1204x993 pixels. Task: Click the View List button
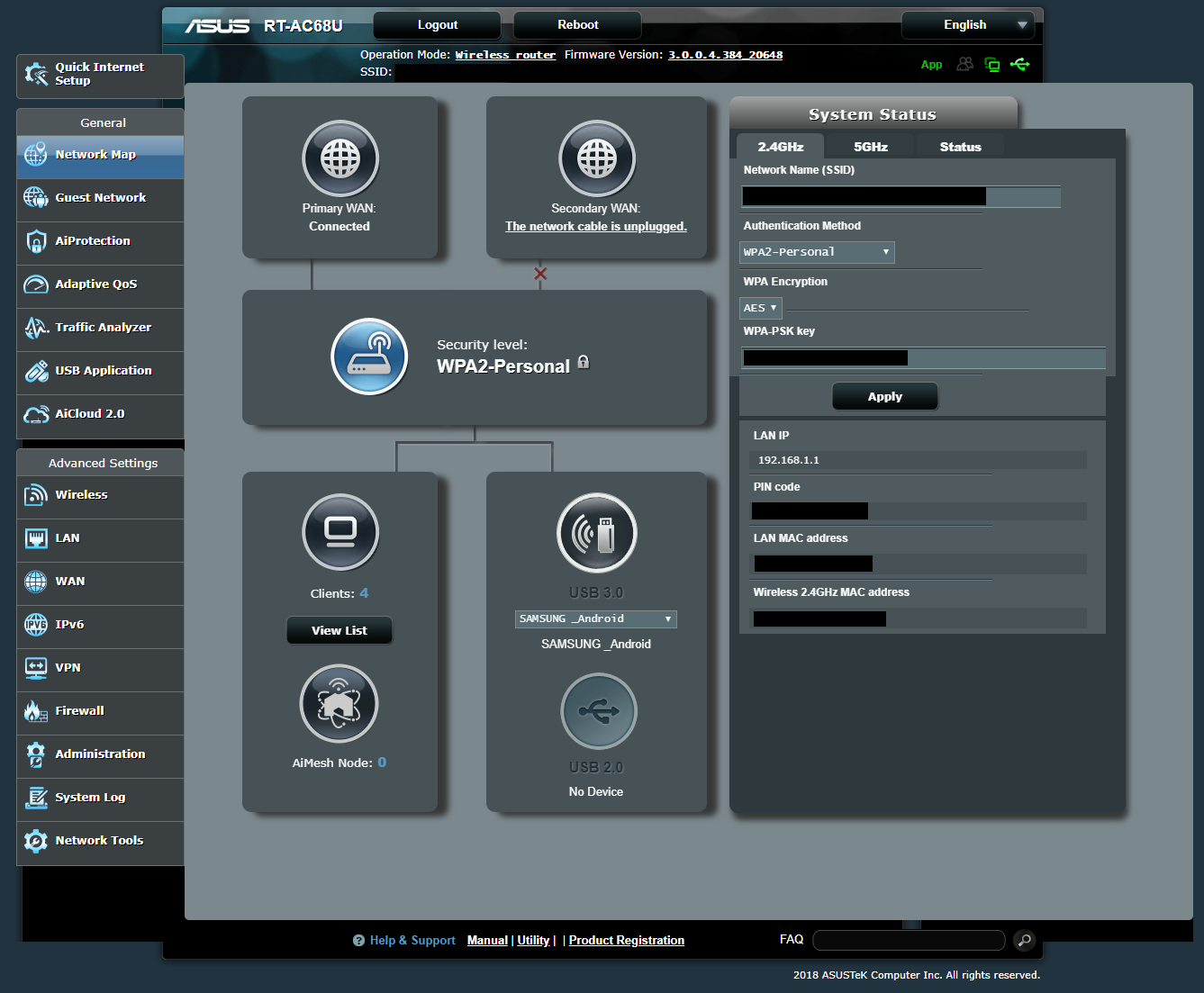coord(339,631)
